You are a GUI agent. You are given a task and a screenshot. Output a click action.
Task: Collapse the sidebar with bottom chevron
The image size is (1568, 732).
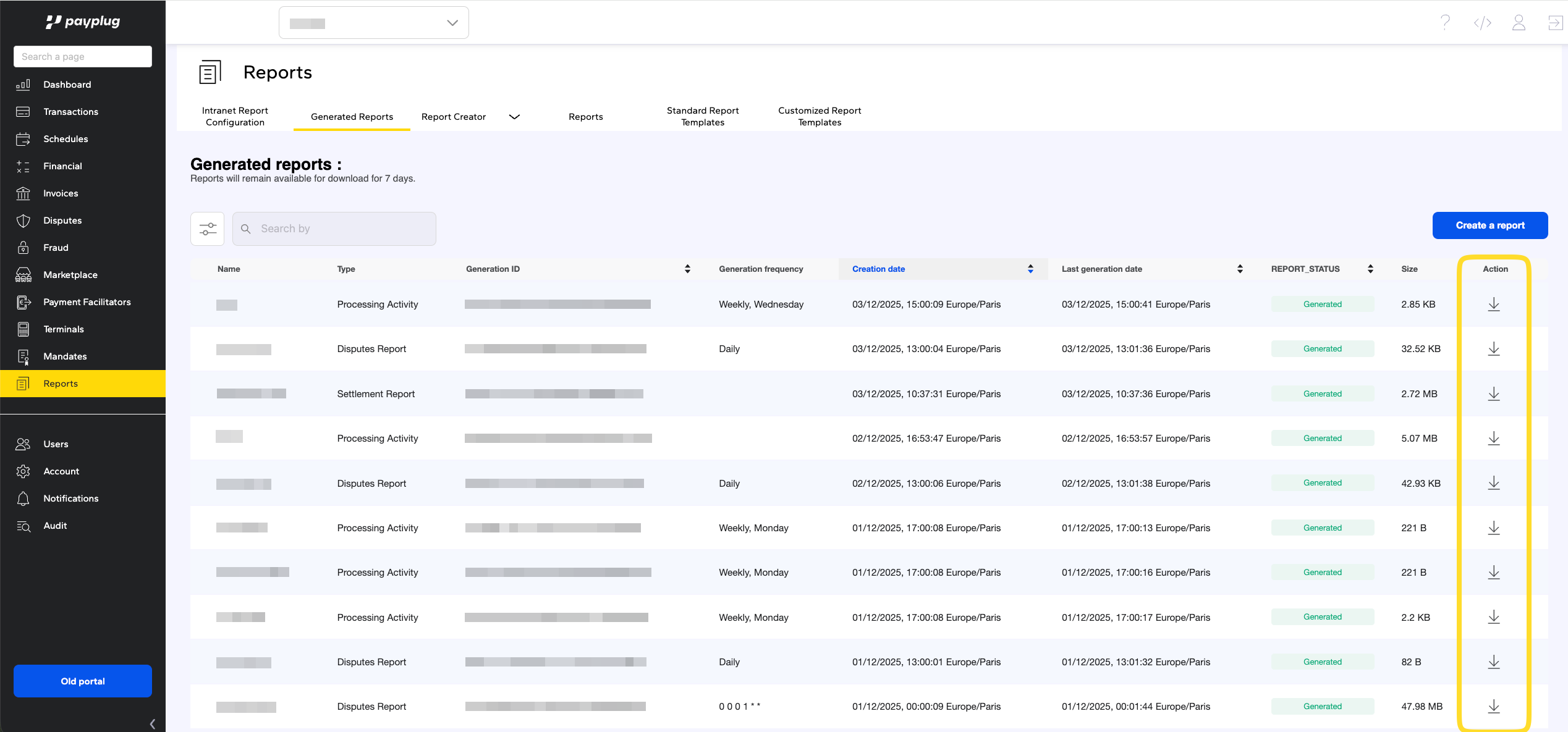(152, 723)
